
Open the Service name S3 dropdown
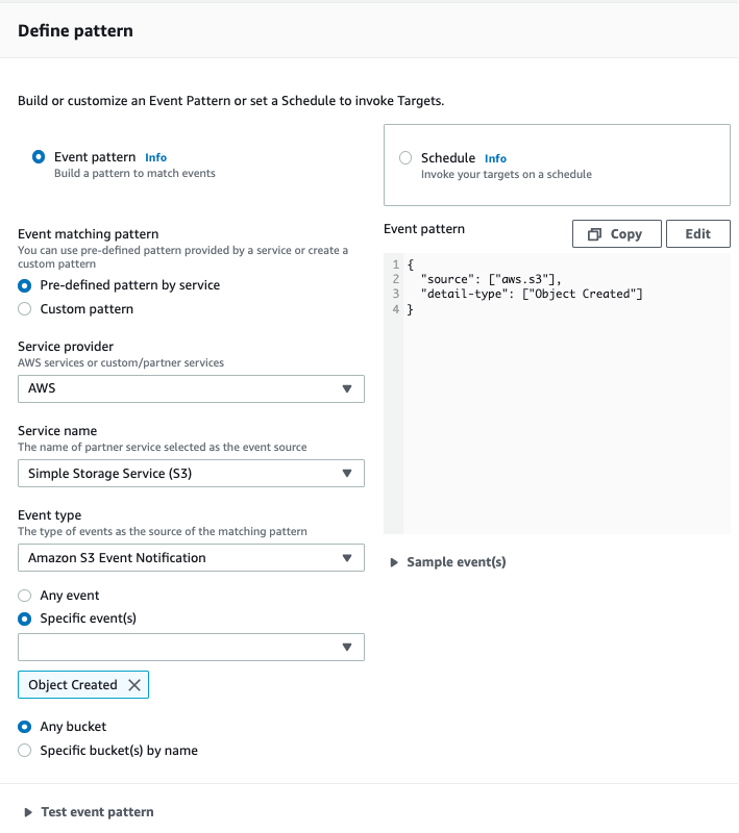(191, 473)
